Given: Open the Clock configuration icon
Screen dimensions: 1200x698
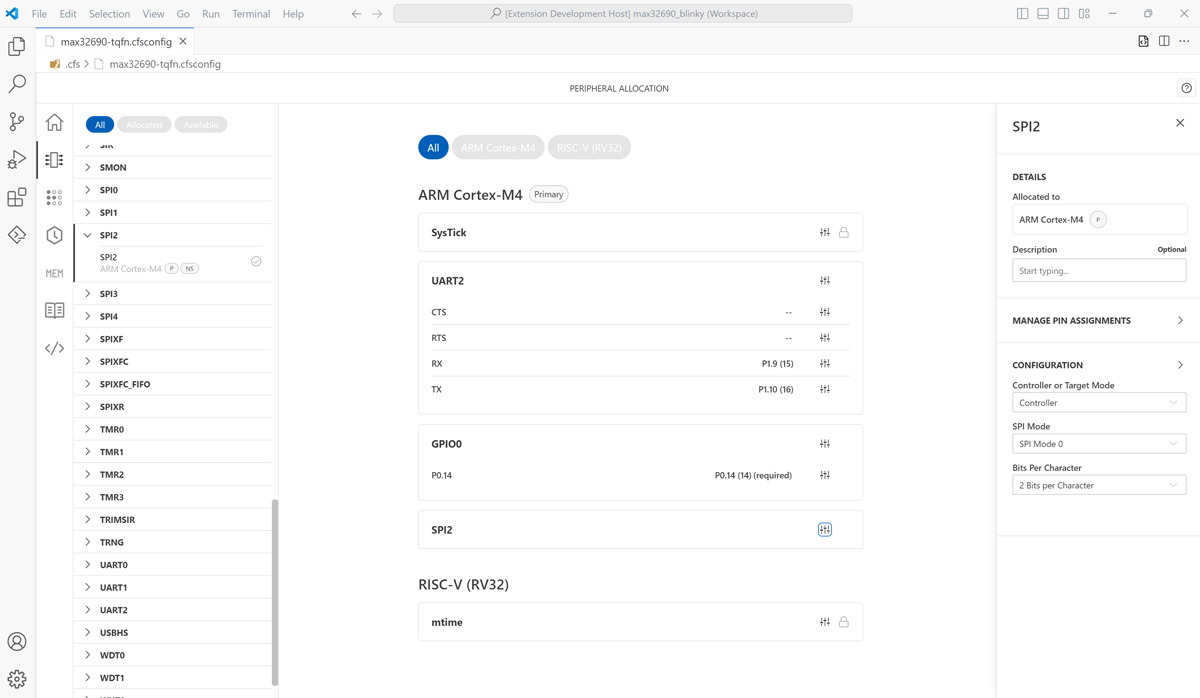Looking at the screenshot, I should click(x=54, y=235).
